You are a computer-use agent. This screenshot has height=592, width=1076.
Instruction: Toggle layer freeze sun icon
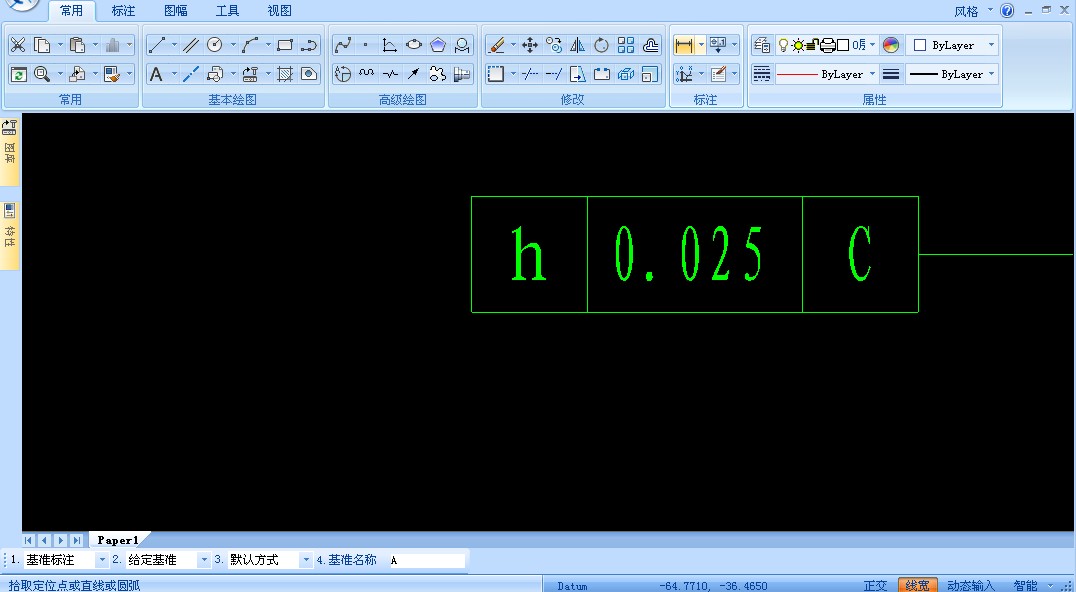(x=797, y=45)
